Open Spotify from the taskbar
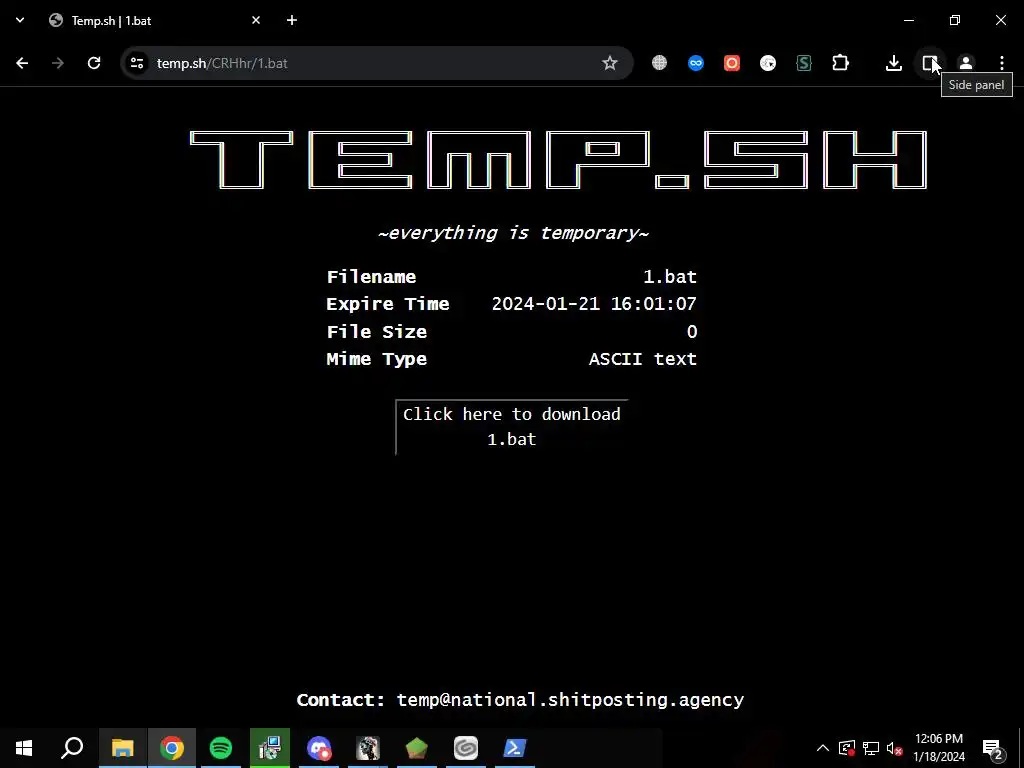 [x=221, y=748]
